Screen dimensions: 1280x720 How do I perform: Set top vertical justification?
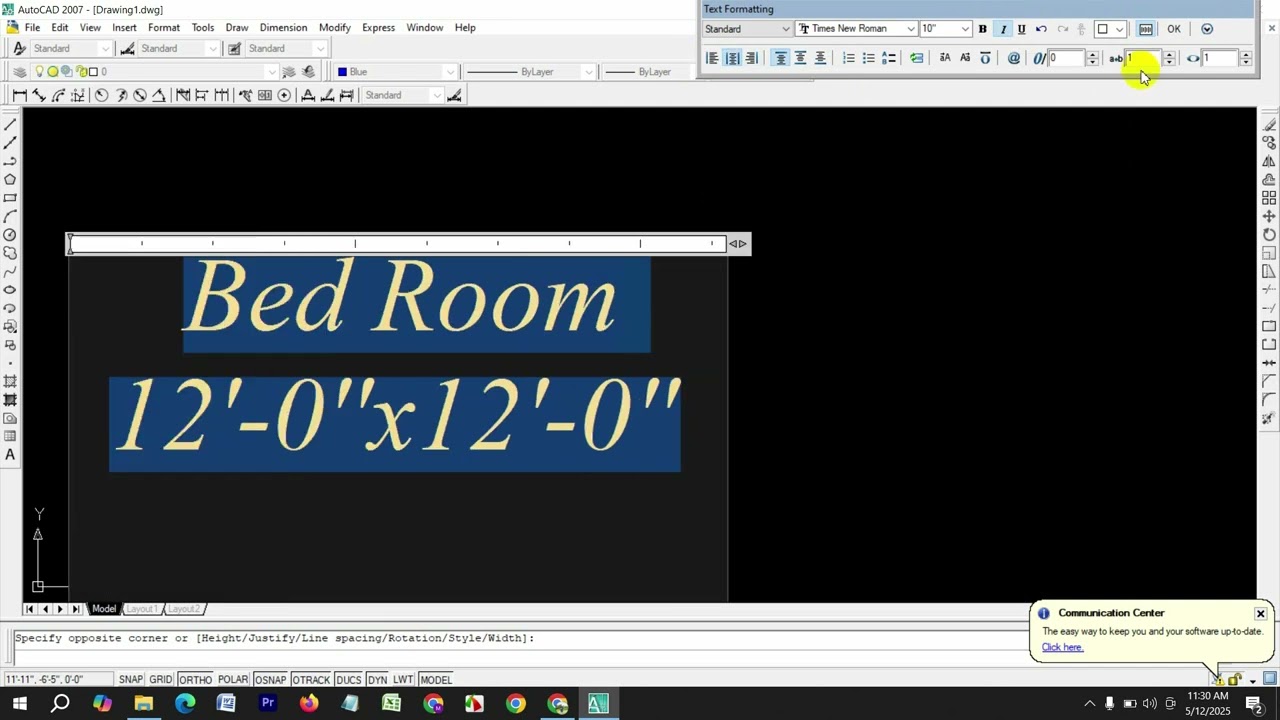click(781, 58)
